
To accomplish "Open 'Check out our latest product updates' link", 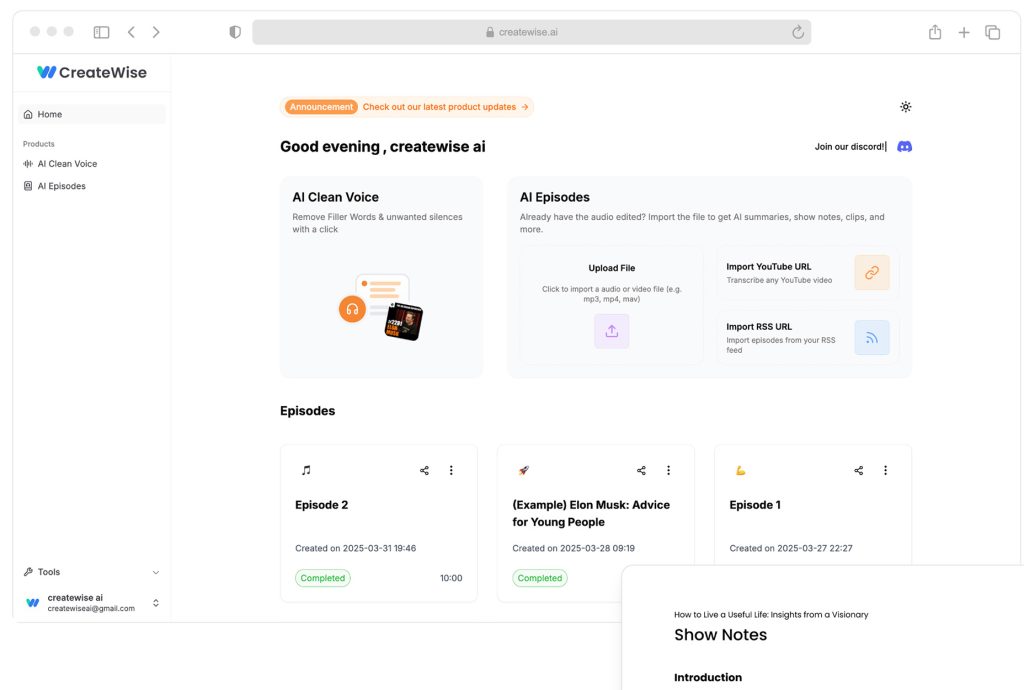I will click(445, 107).
